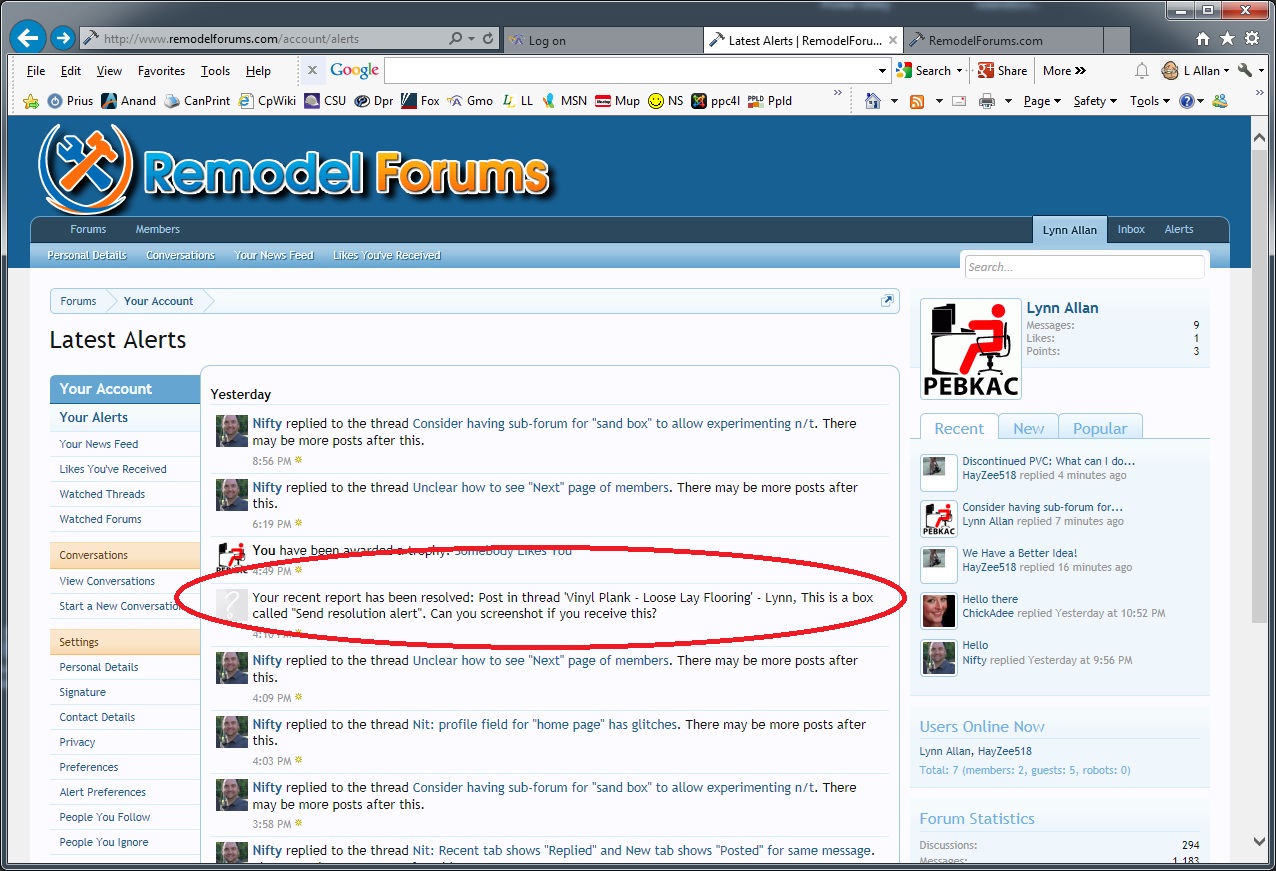Open the L Allan Google account dropdown
Image resolution: width=1276 pixels, height=871 pixels.
tap(1196, 71)
